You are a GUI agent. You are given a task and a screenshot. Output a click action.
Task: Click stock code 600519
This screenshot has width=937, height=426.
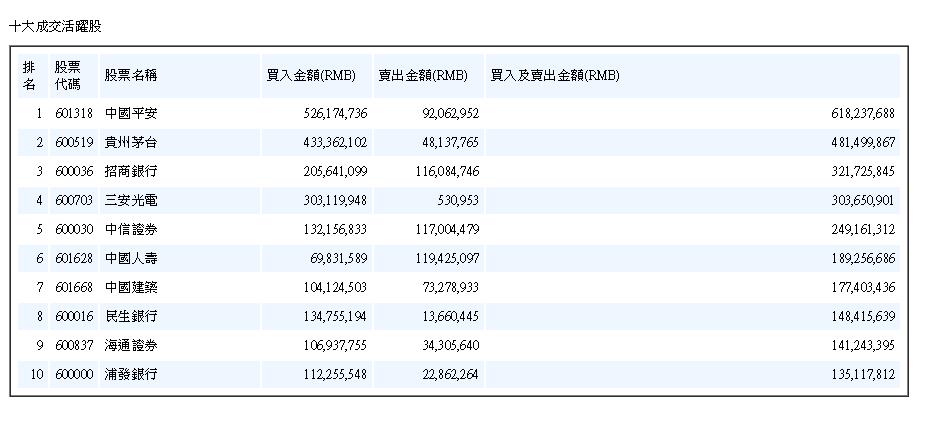click(74, 142)
